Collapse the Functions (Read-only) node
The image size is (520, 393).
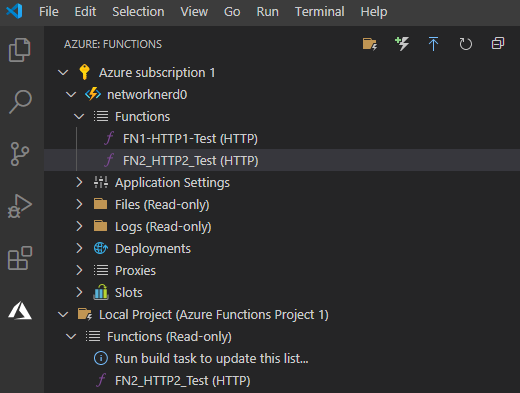71,337
